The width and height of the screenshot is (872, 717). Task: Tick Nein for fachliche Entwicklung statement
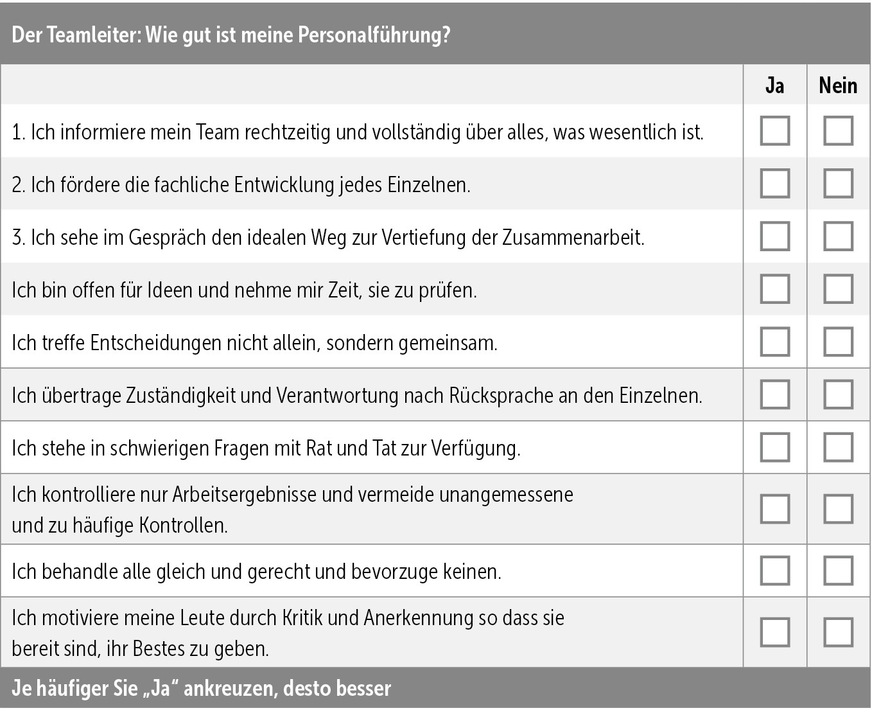(x=838, y=184)
